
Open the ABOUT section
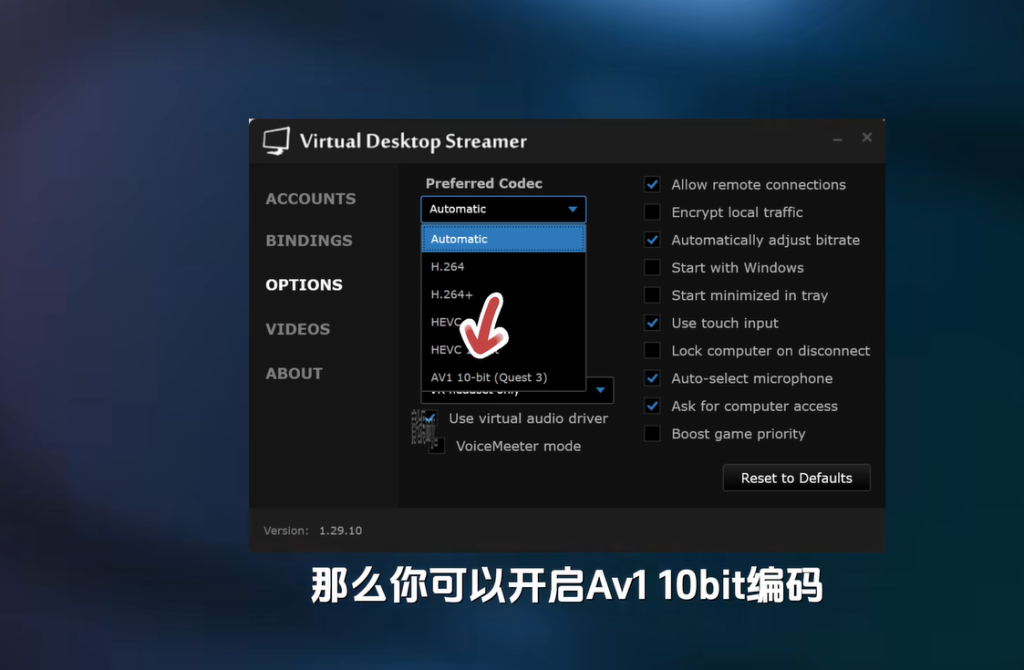point(294,374)
